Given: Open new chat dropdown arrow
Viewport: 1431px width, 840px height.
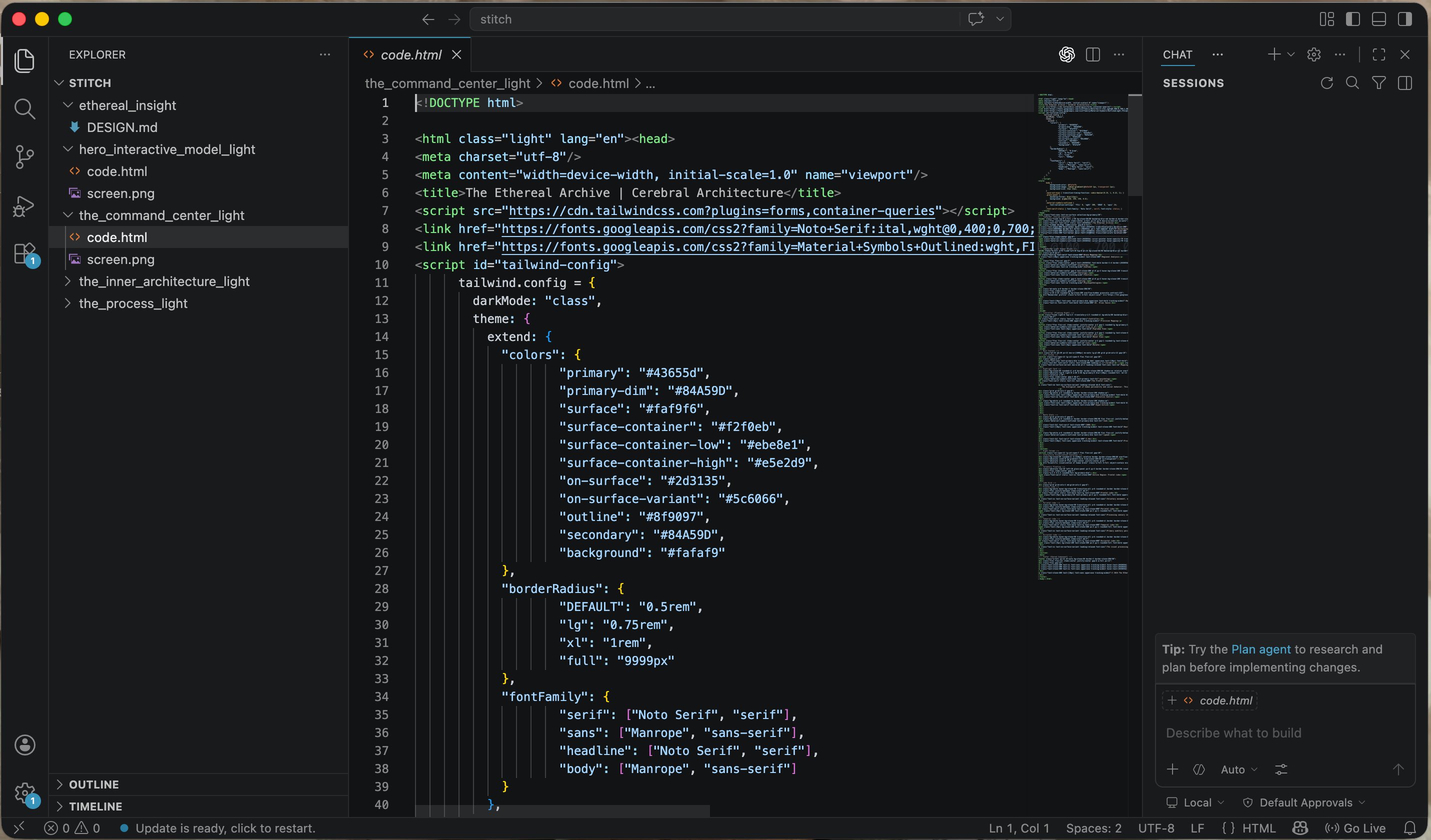Looking at the screenshot, I should (x=1290, y=54).
